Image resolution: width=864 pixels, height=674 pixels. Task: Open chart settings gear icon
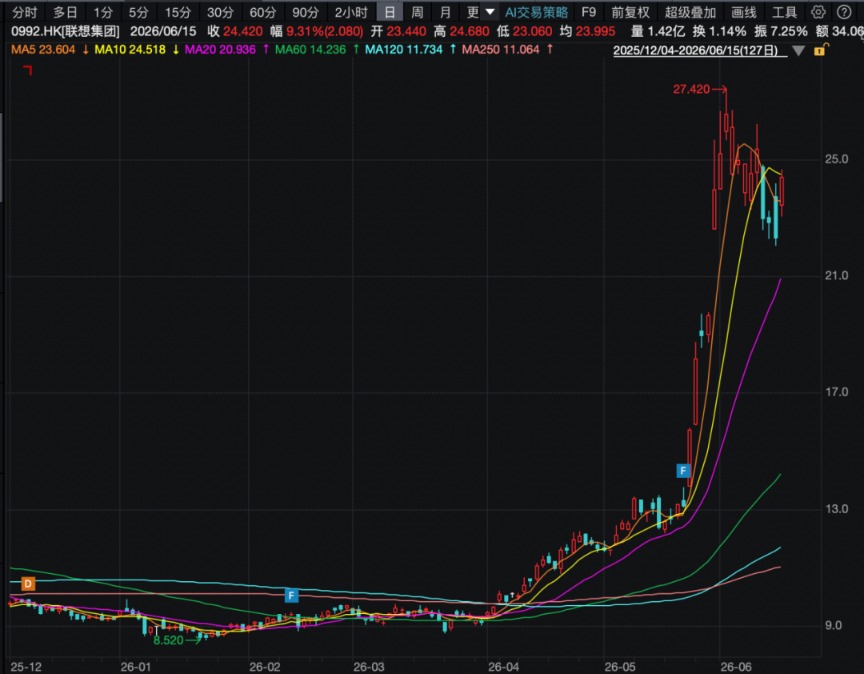point(818,12)
